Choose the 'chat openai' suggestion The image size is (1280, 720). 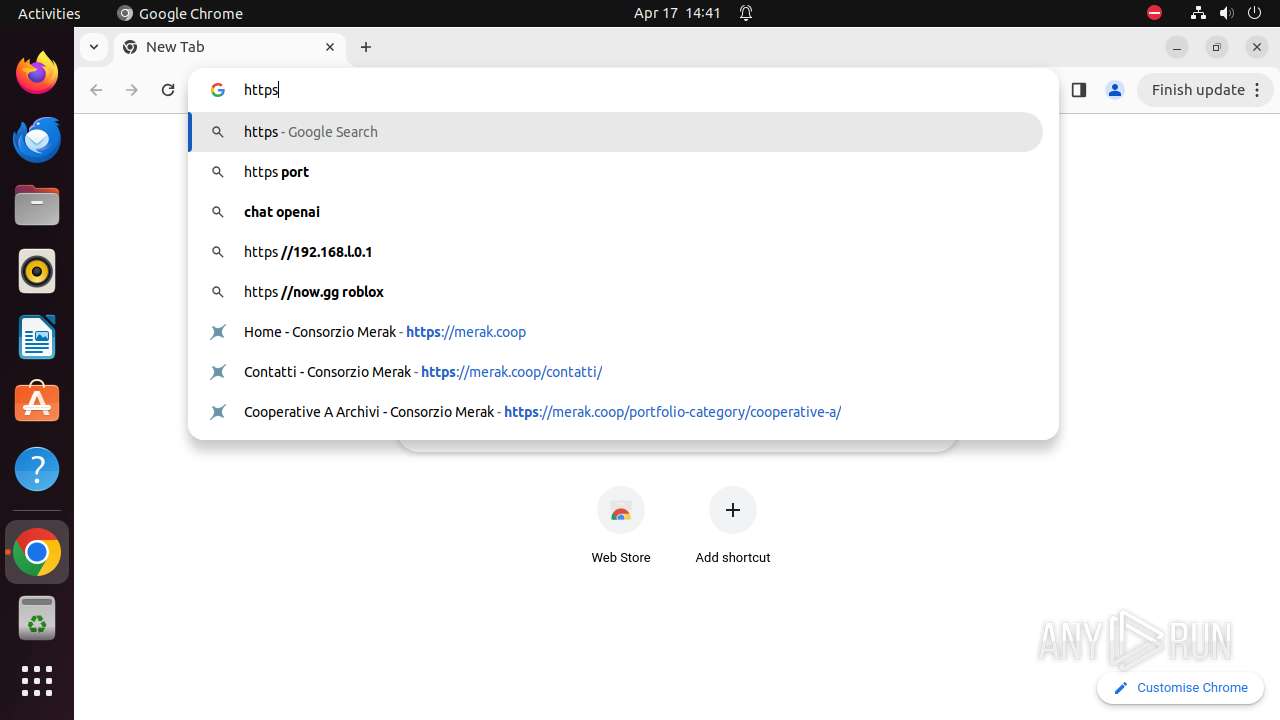click(615, 212)
